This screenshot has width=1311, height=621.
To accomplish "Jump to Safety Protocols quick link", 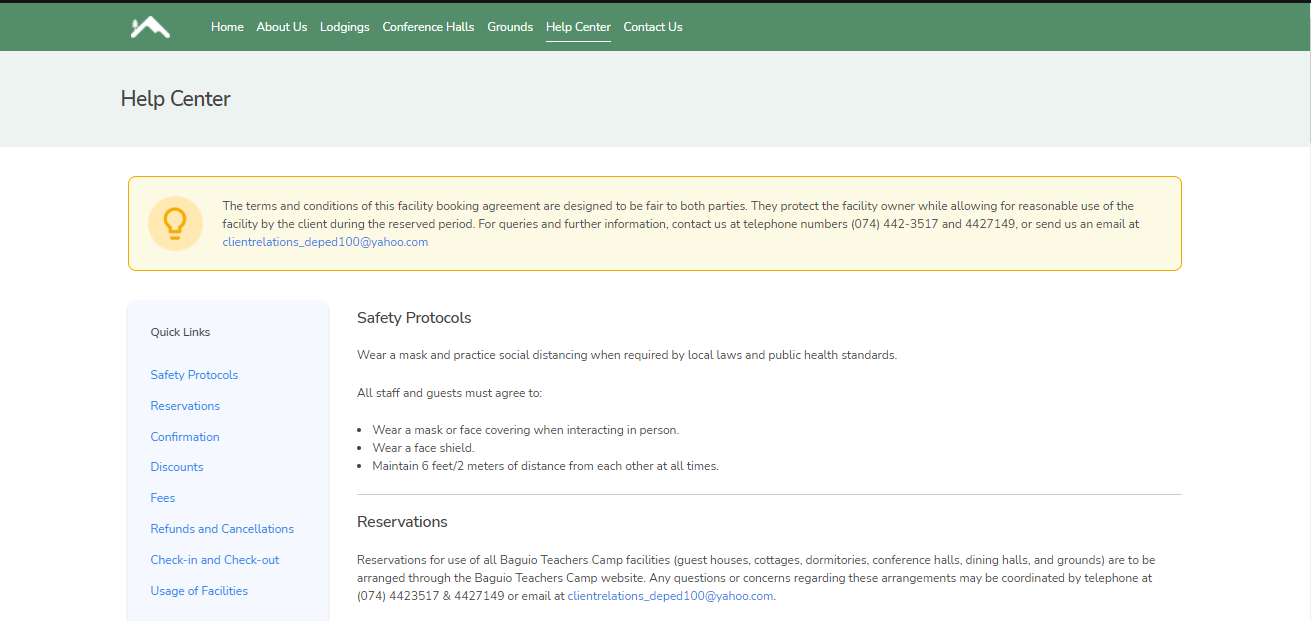I will pyautogui.click(x=194, y=375).
